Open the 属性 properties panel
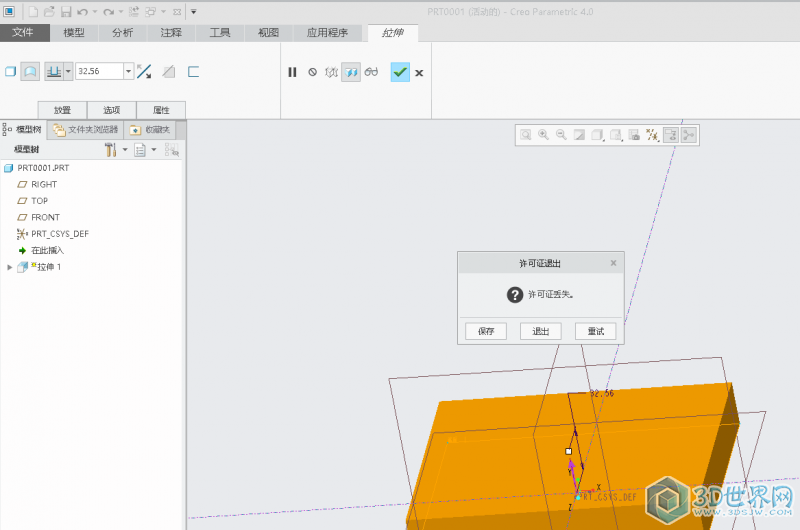This screenshot has width=800, height=530. (161, 110)
